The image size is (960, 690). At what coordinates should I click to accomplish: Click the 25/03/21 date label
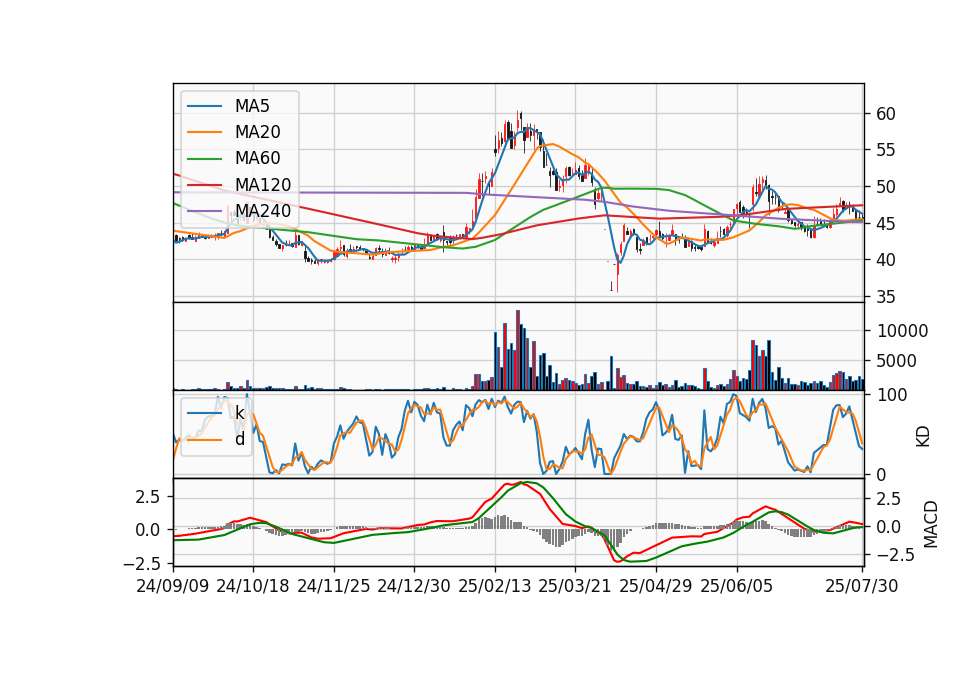point(575,586)
